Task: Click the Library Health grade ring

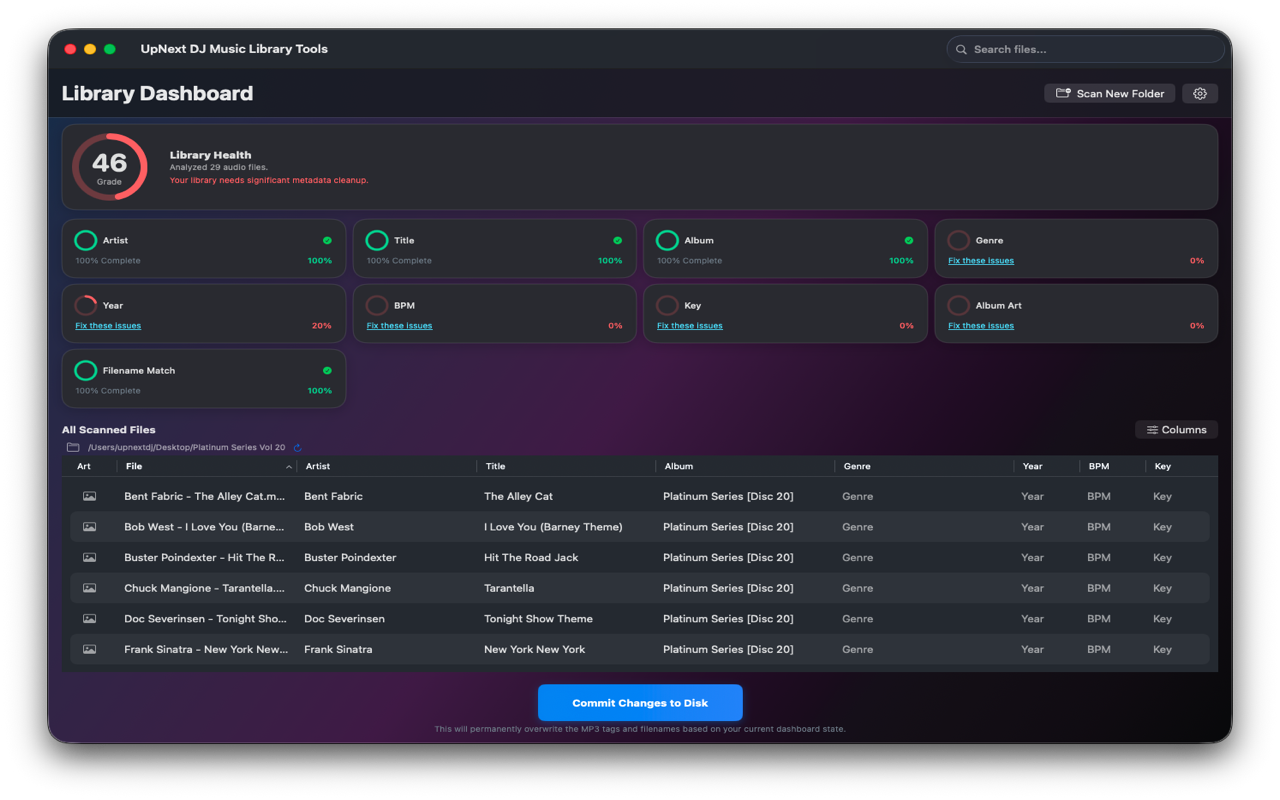Action: [x=109, y=166]
